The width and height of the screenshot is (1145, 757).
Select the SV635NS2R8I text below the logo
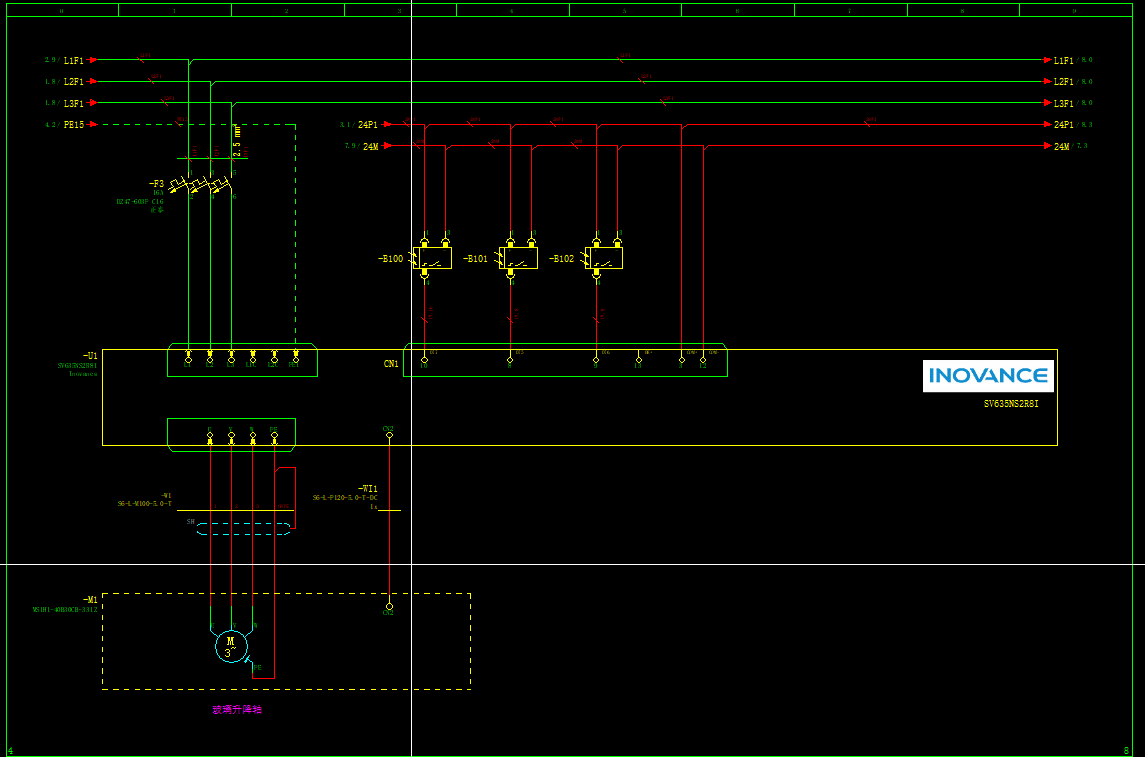point(1018,405)
